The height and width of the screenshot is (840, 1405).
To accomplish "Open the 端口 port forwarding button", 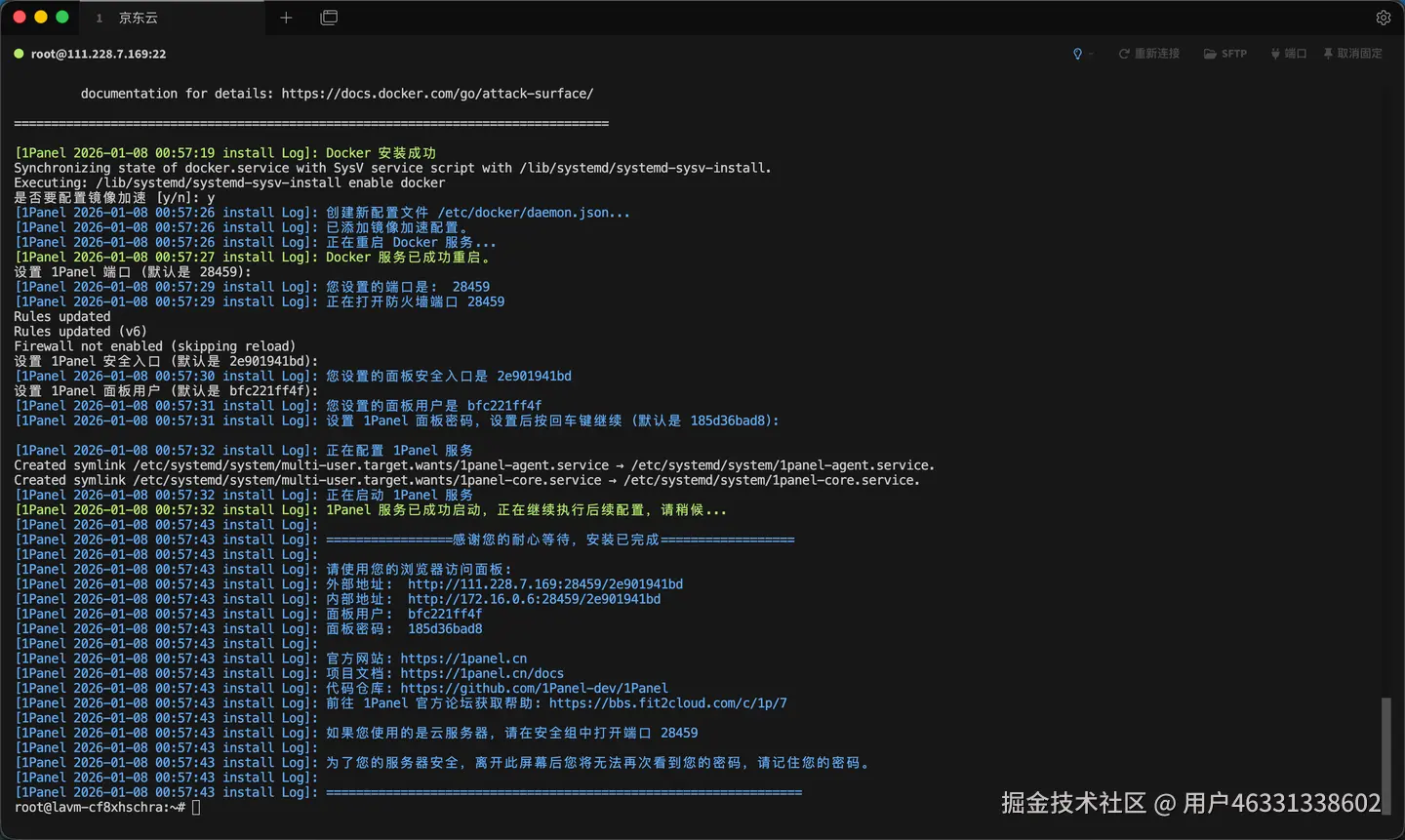I will pos(1288,54).
